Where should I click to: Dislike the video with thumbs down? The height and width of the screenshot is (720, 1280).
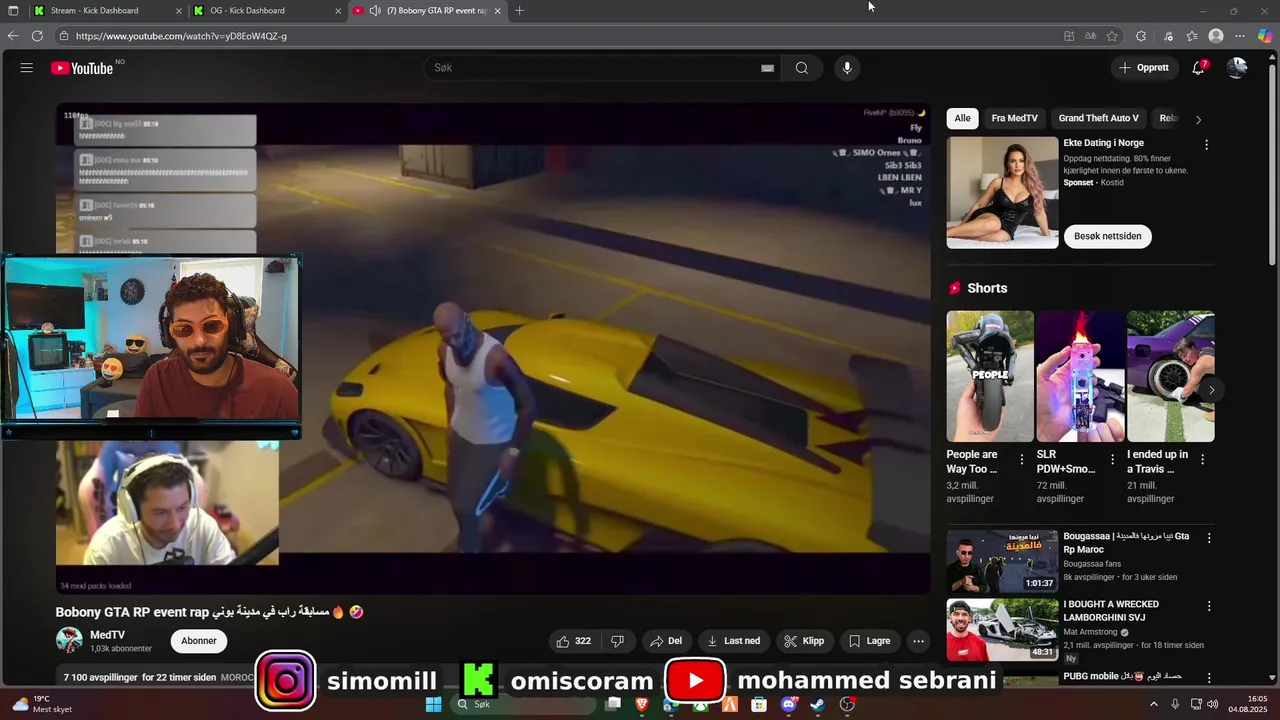(x=617, y=641)
